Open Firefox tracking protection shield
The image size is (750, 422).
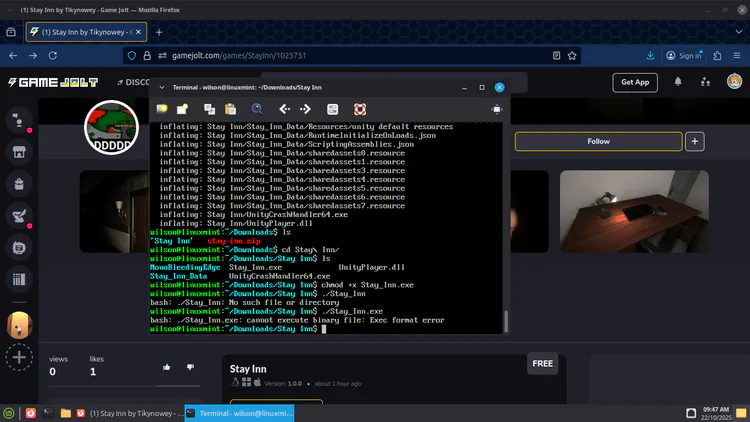(132, 56)
